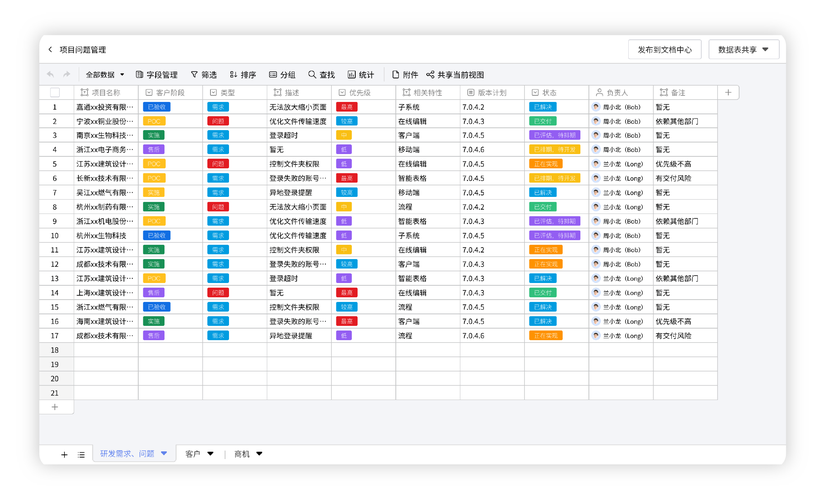Viewport: 826px width, 500px height.
Task: Click the green 已交付 status in row 8
Action: click(543, 207)
